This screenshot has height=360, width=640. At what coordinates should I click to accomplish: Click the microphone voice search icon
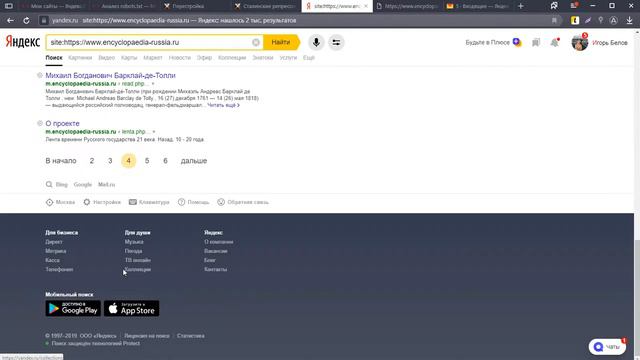[x=316, y=42]
